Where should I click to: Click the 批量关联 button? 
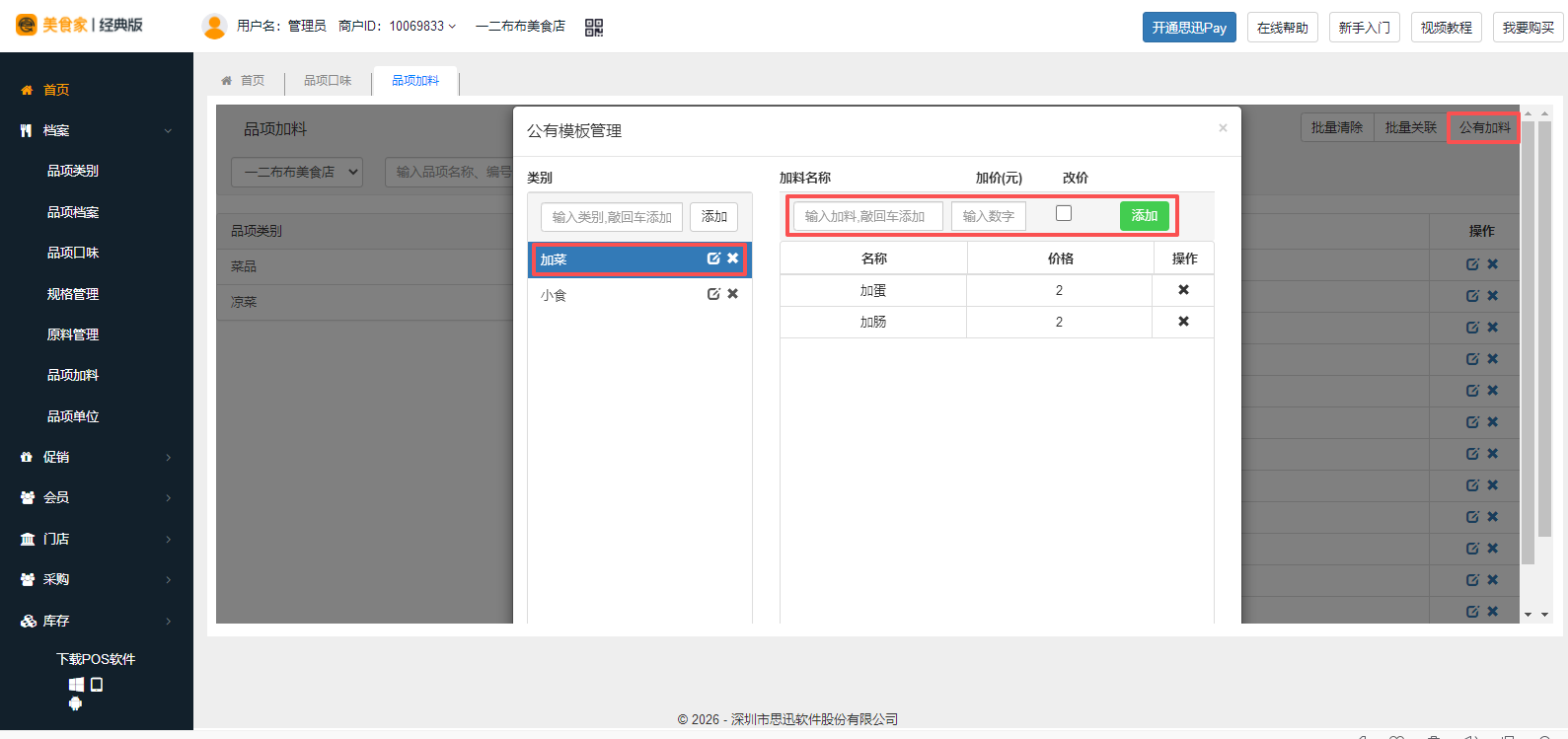[1411, 127]
